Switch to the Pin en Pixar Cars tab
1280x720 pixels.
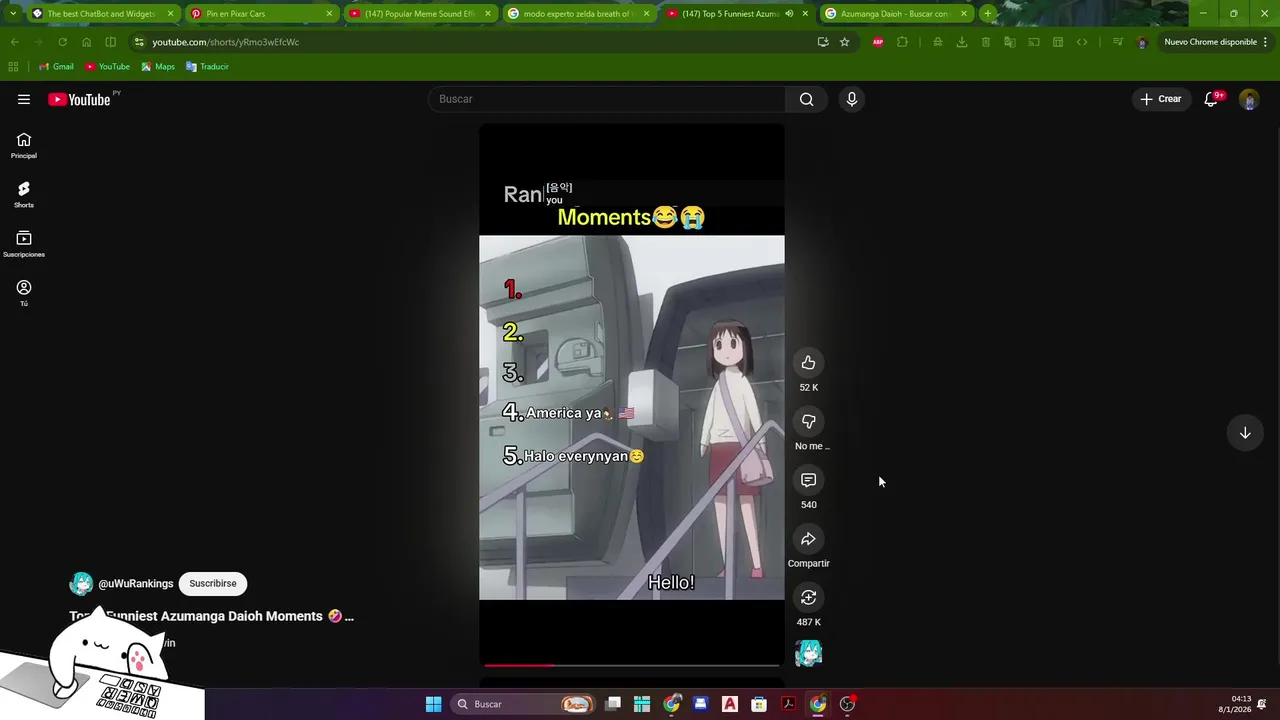pos(260,14)
